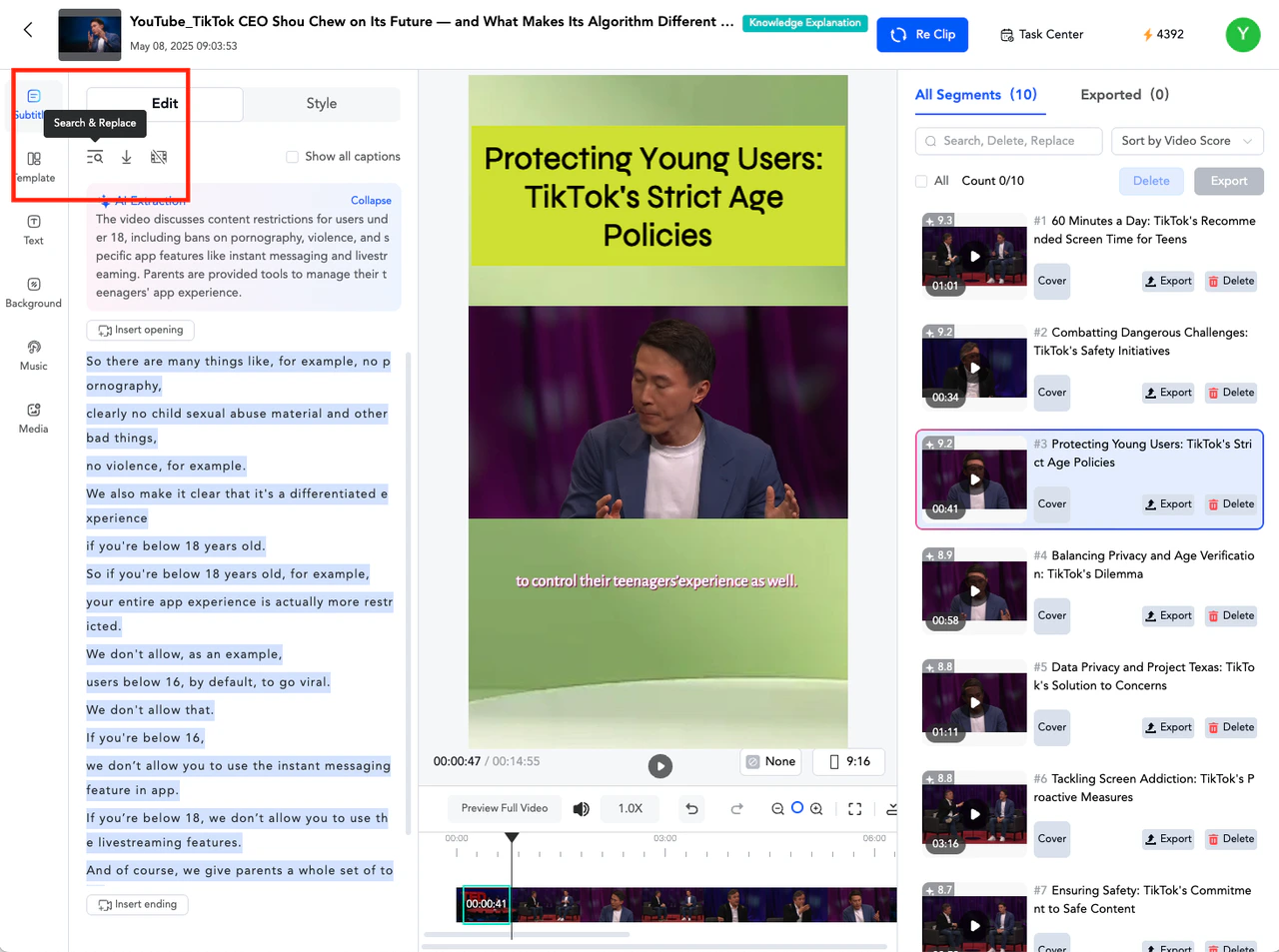The height and width of the screenshot is (952, 1279).
Task: Open the 9:16 aspect ratio selector
Action: [x=848, y=761]
